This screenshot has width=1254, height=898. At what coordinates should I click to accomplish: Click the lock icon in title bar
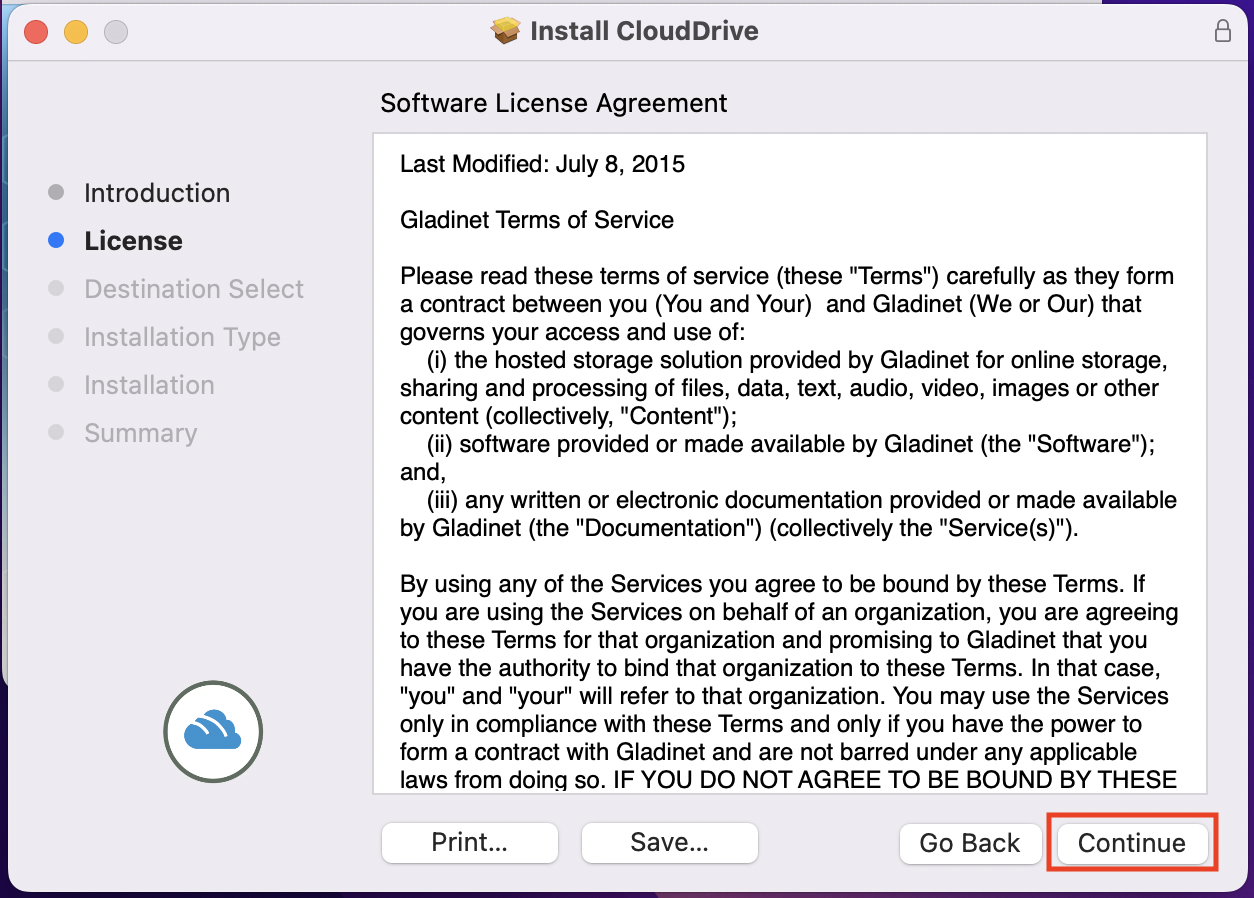(1222, 30)
